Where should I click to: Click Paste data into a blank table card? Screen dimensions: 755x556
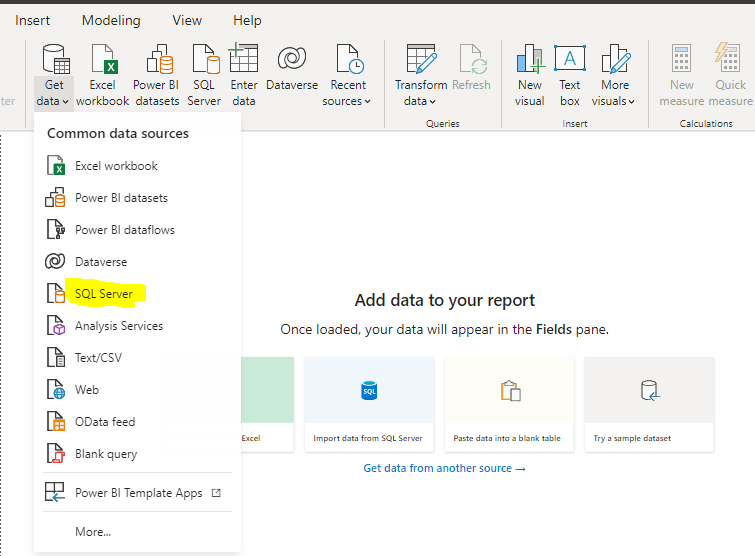509,404
